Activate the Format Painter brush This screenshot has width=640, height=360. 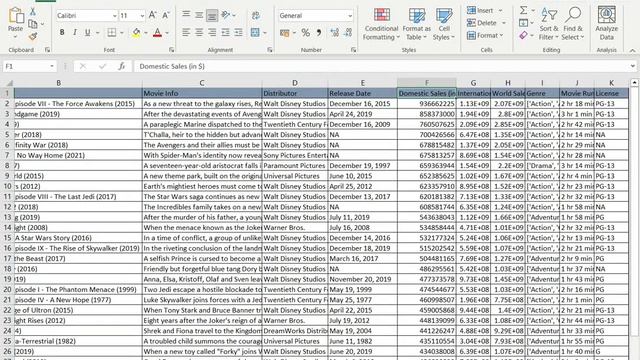click(33, 36)
